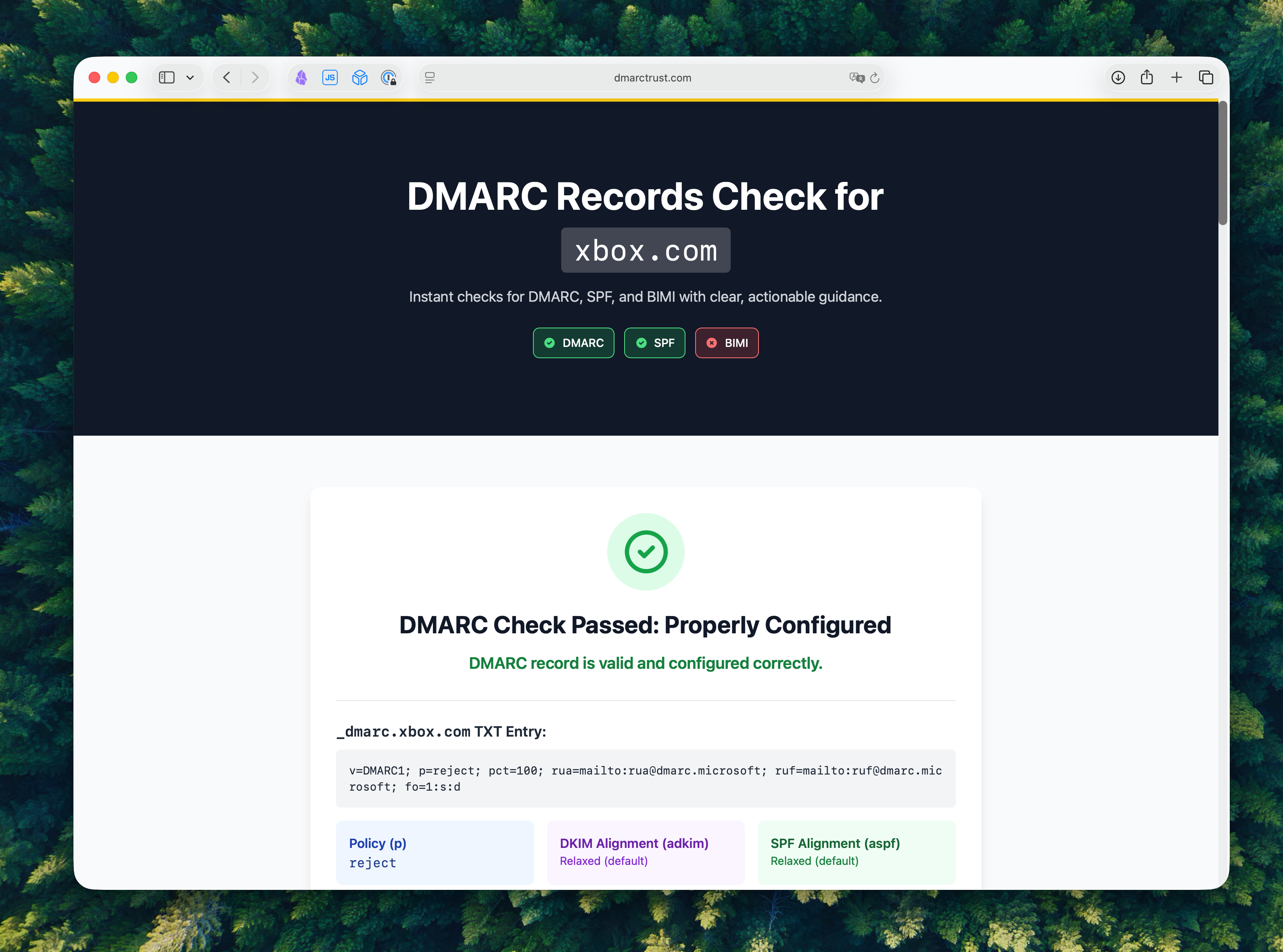Open the sidebar chevron dropdown
Image resolution: width=1283 pixels, height=952 pixels.
(191, 77)
